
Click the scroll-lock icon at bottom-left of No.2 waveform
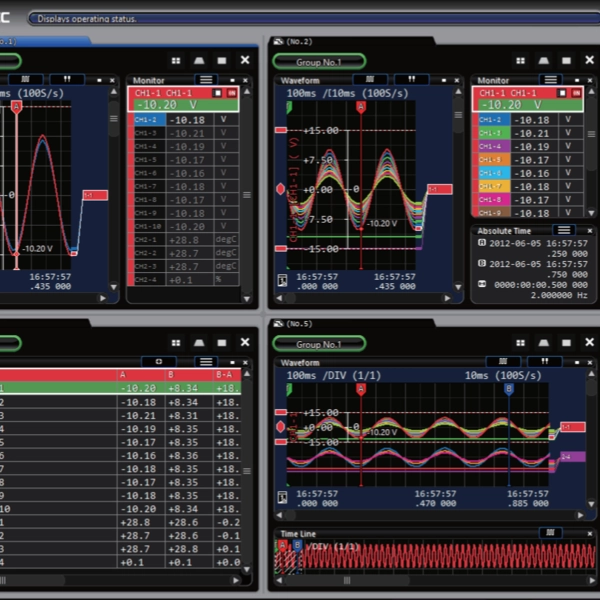tap(283, 281)
